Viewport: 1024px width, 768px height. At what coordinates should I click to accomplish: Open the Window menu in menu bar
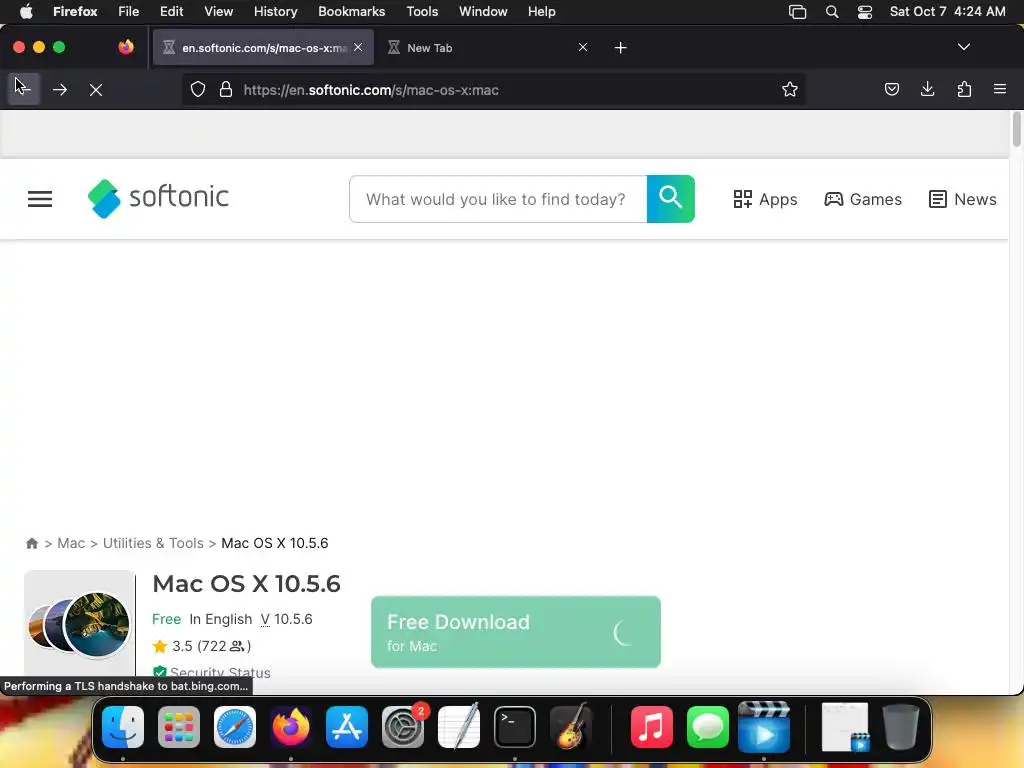483,11
